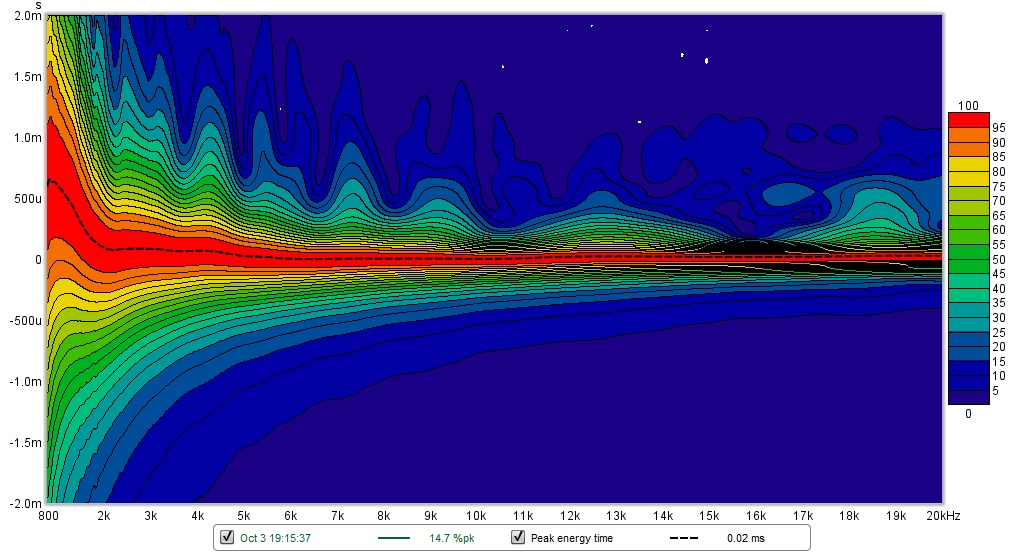
Task: Click the dark green trace line sample
Action: pos(394,538)
